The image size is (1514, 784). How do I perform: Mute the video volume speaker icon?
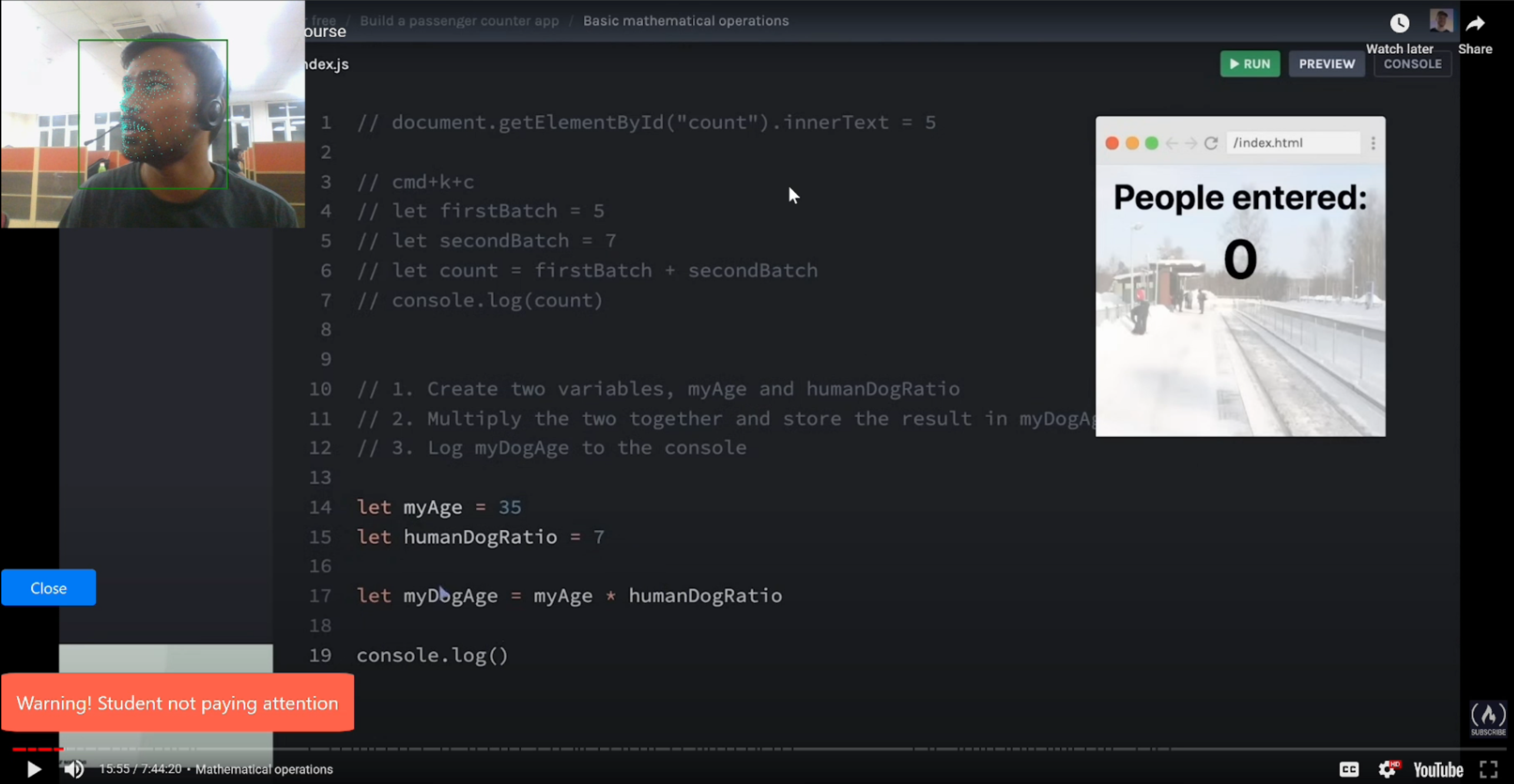pyautogui.click(x=74, y=769)
